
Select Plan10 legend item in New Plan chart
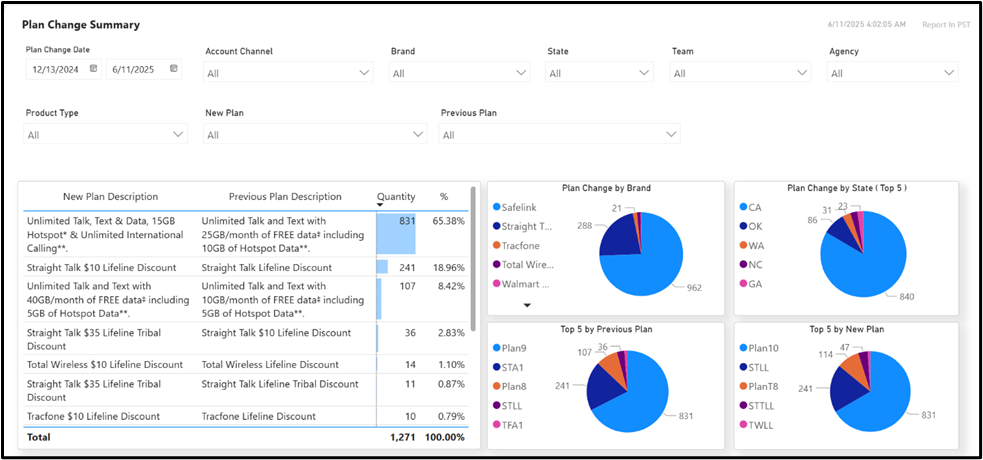tap(760, 348)
